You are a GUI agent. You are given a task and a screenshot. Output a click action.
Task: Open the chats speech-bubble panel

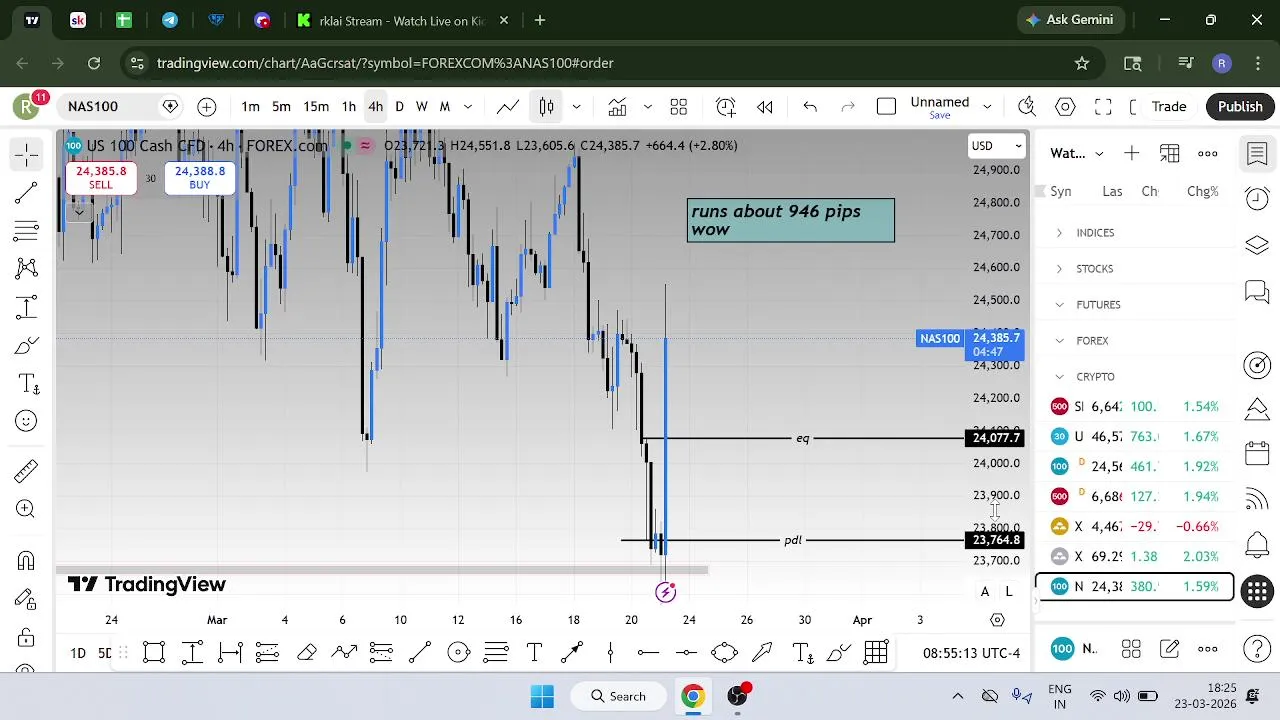[x=1257, y=292]
